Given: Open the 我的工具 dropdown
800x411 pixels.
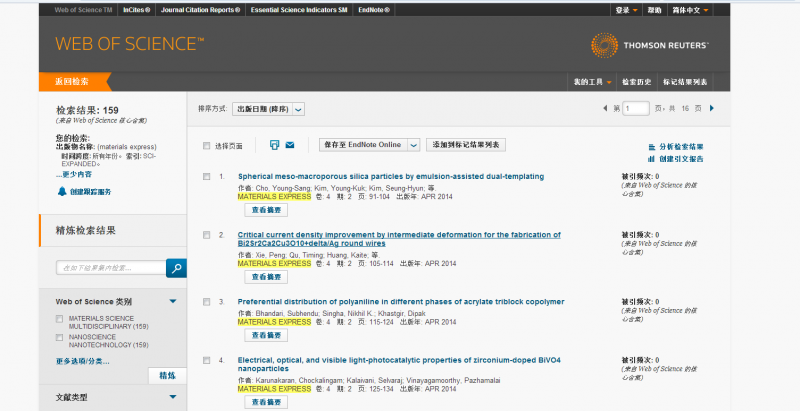Looking at the screenshot, I should (592, 82).
